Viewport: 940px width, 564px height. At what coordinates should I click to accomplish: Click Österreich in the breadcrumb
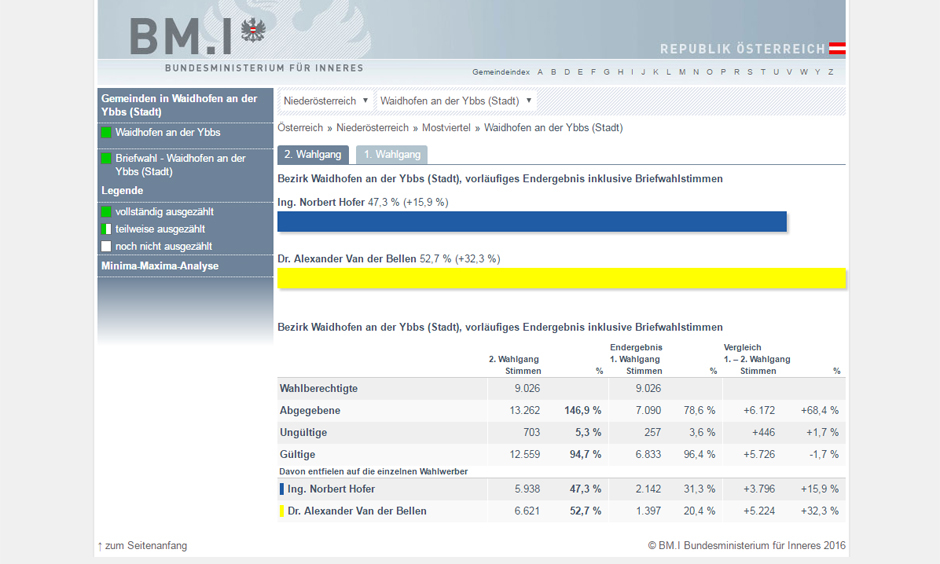point(300,128)
